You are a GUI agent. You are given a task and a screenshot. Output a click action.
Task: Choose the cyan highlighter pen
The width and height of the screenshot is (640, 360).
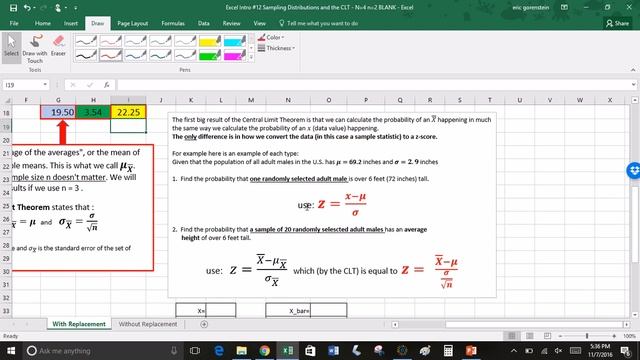tap(235, 41)
